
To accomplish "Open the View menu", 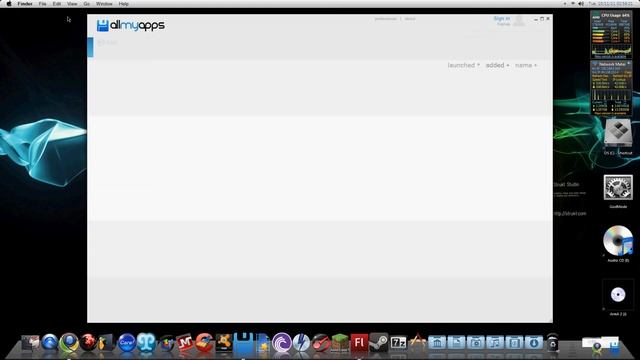I will coord(72,4).
